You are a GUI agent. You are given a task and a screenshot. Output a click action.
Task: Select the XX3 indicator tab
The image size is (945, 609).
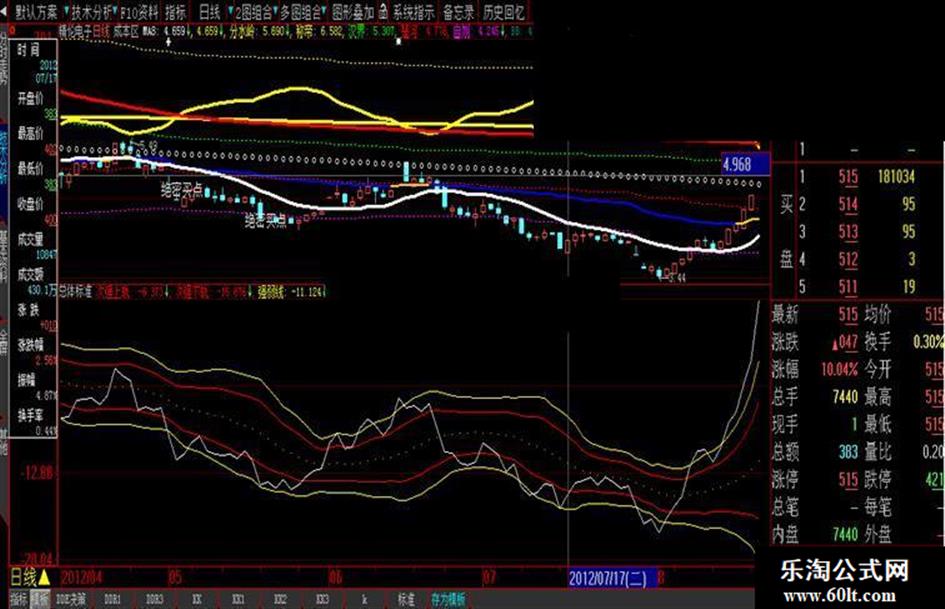pyautogui.click(x=322, y=599)
